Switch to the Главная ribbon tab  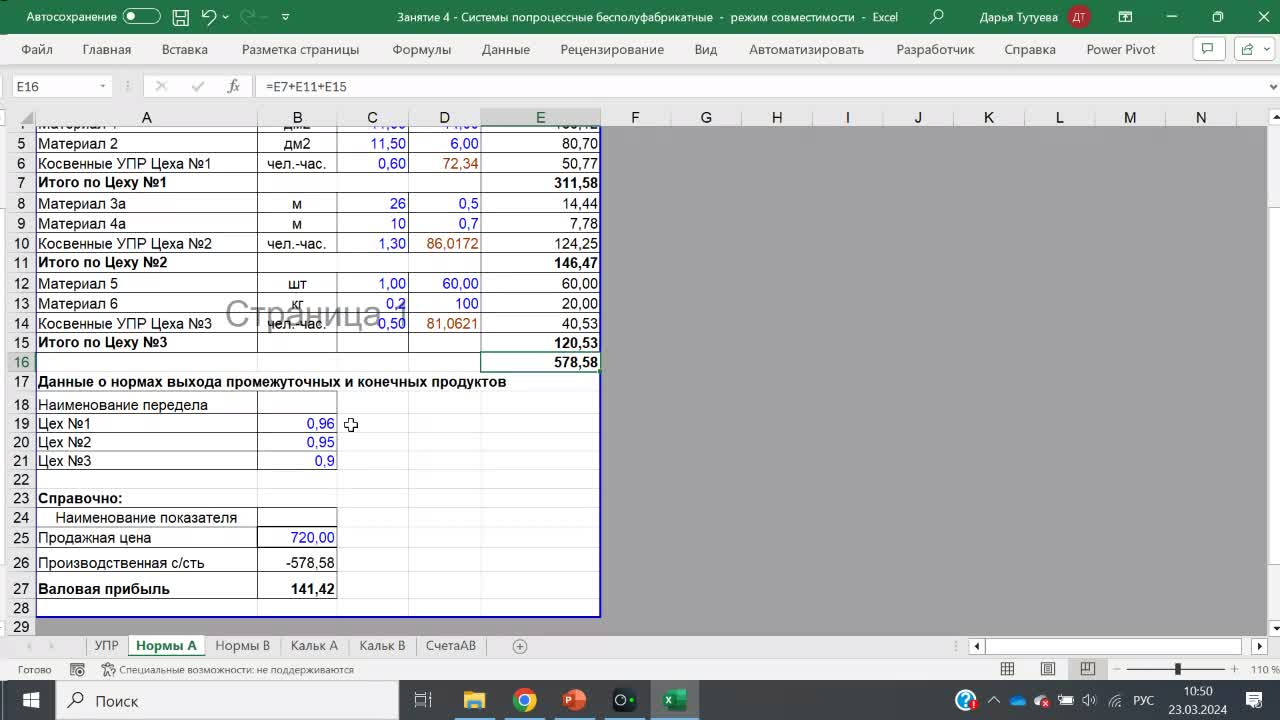pos(107,49)
